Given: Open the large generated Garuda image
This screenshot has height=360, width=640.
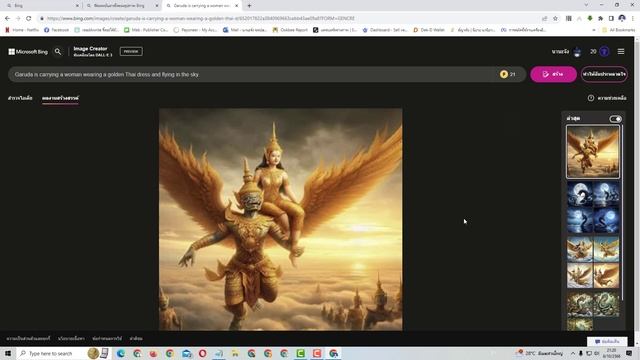Looking at the screenshot, I should pyautogui.click(x=280, y=219).
